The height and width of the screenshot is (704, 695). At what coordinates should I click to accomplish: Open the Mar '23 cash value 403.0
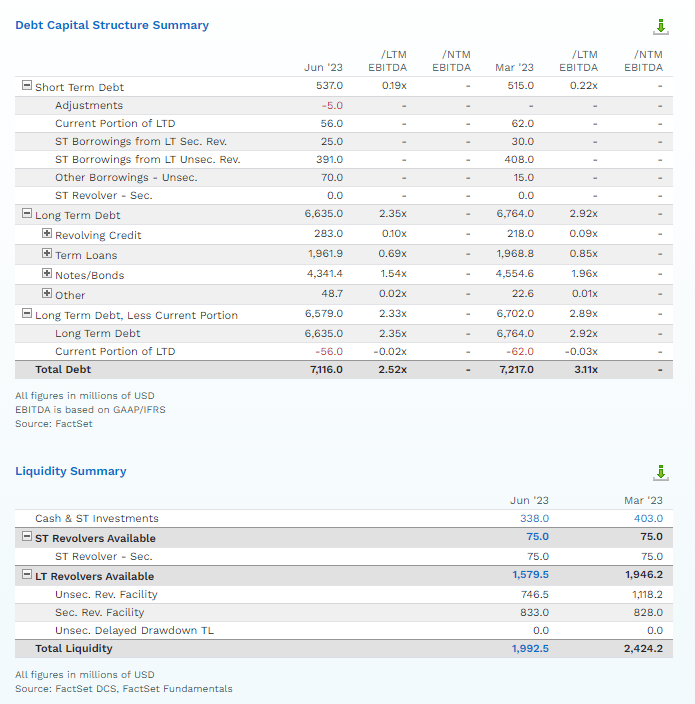(x=648, y=518)
